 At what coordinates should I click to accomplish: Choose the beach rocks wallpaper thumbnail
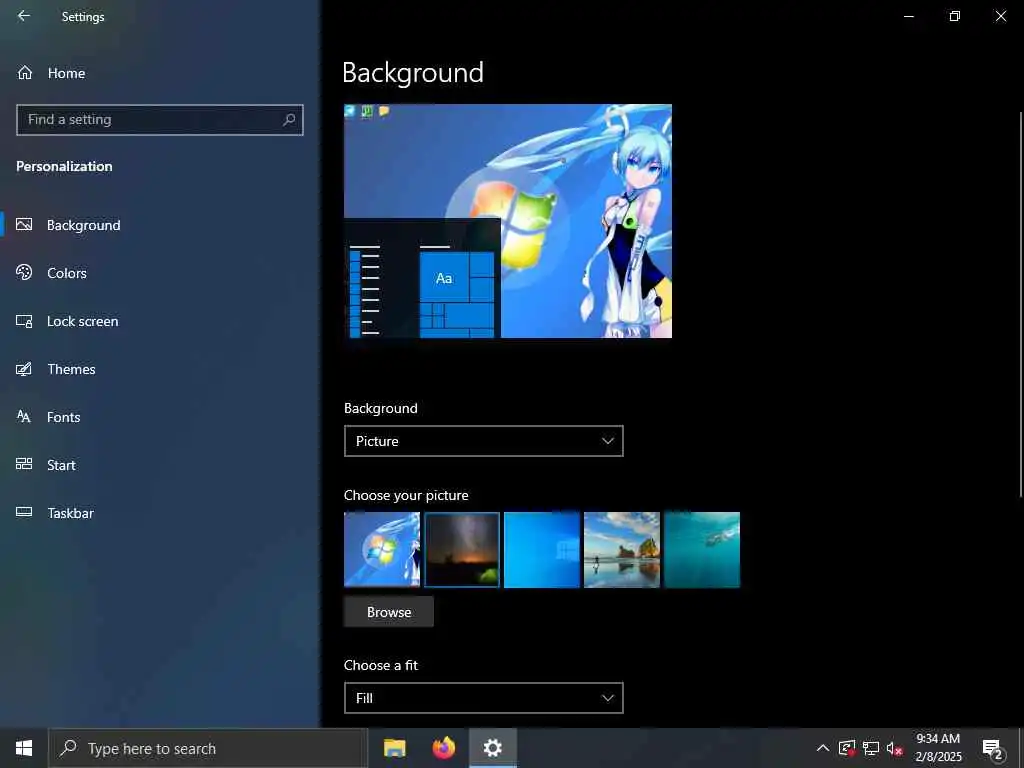[622, 550]
